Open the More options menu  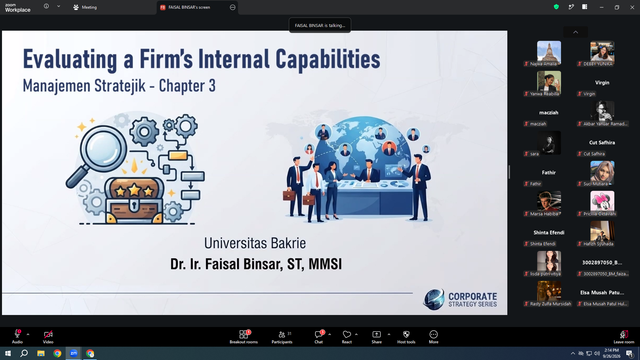click(433, 336)
